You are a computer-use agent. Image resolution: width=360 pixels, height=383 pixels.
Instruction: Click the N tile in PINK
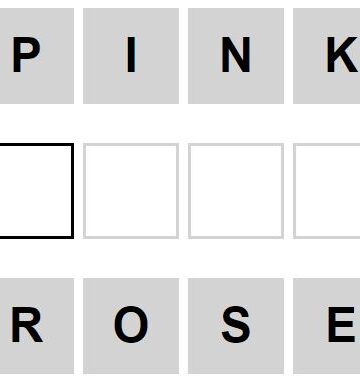(236, 56)
